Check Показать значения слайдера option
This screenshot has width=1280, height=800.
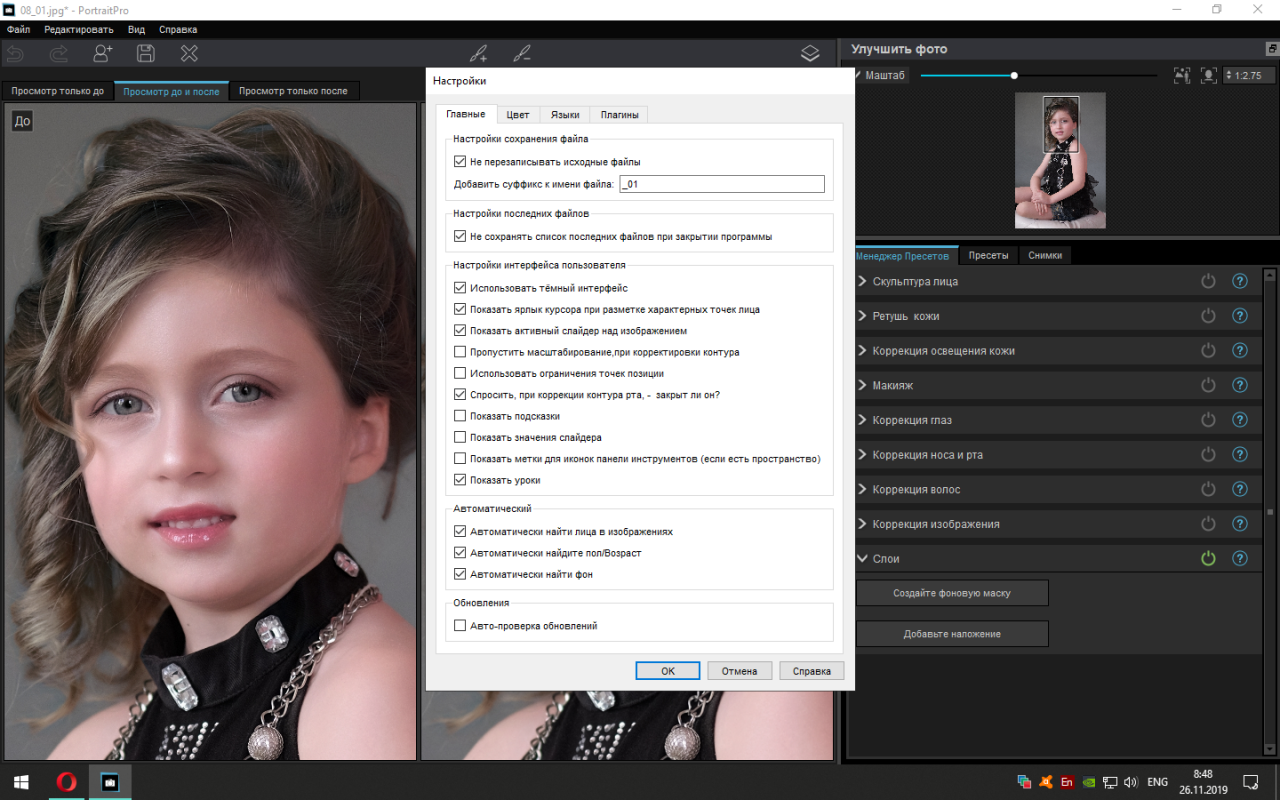pyautogui.click(x=460, y=437)
